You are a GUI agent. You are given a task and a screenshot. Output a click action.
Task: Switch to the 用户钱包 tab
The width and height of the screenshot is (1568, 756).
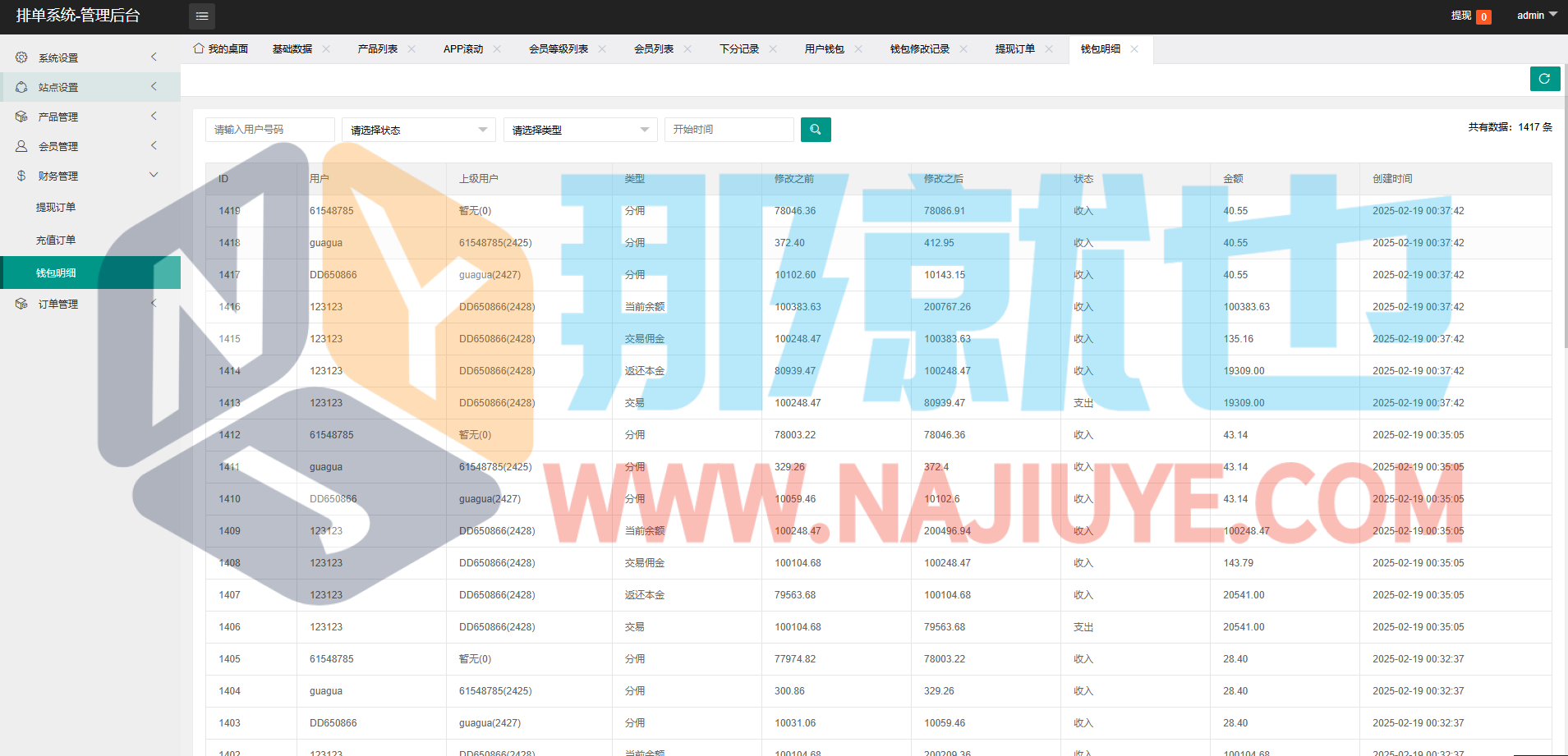824,49
